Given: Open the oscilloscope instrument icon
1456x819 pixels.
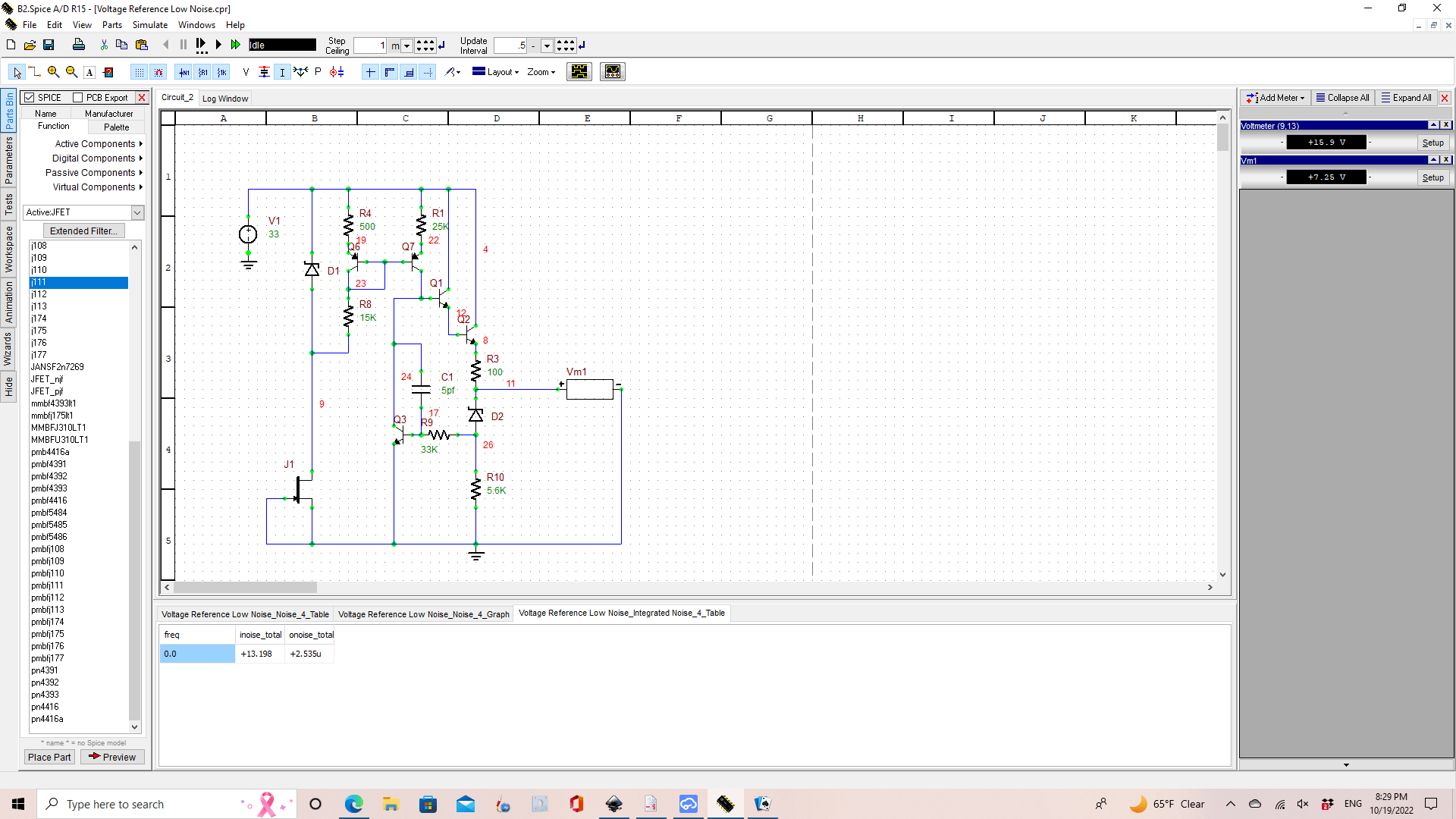Looking at the screenshot, I should [x=613, y=72].
